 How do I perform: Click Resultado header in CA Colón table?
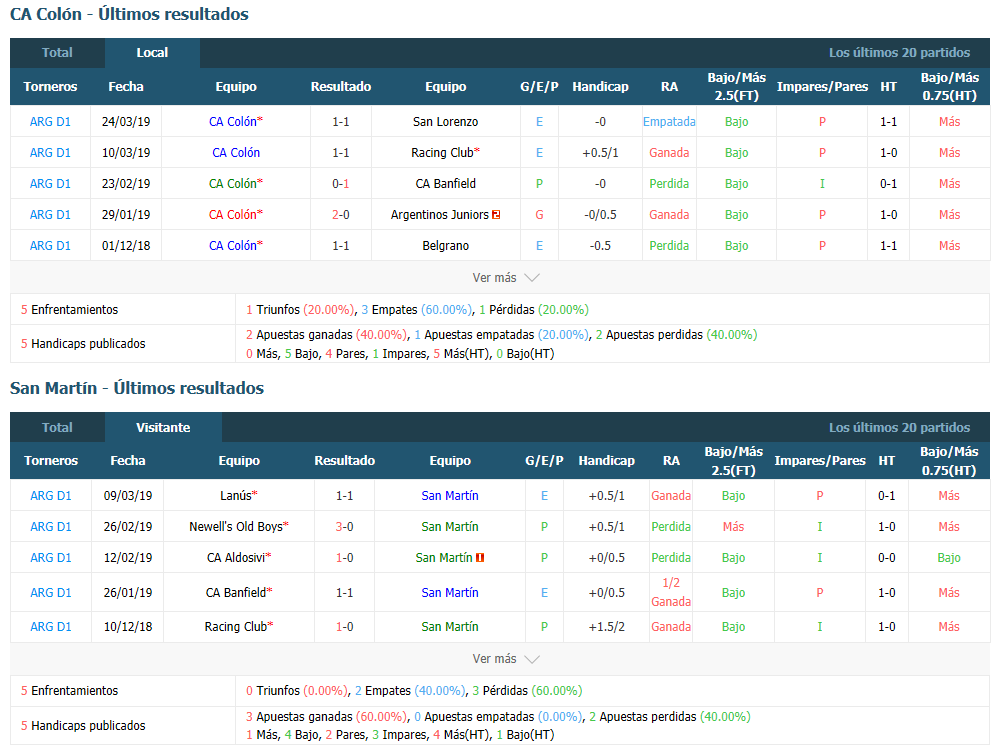tap(341, 87)
